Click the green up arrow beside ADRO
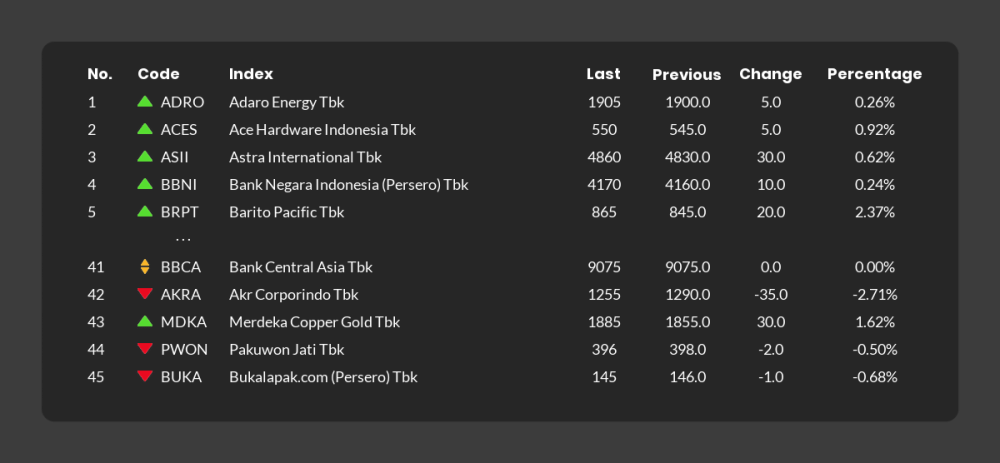 145,102
